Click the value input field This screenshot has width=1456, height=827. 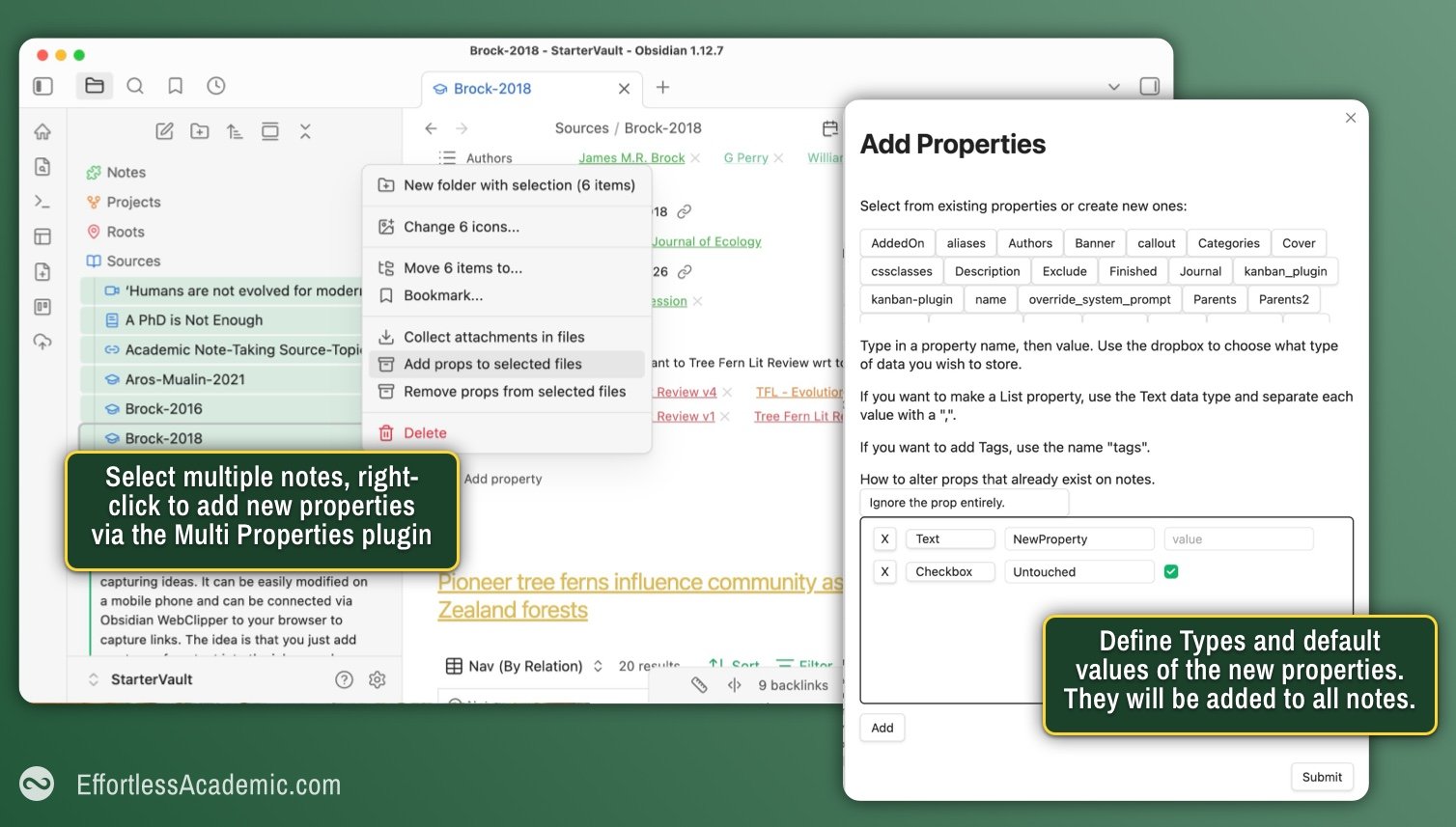pyautogui.click(x=1239, y=539)
